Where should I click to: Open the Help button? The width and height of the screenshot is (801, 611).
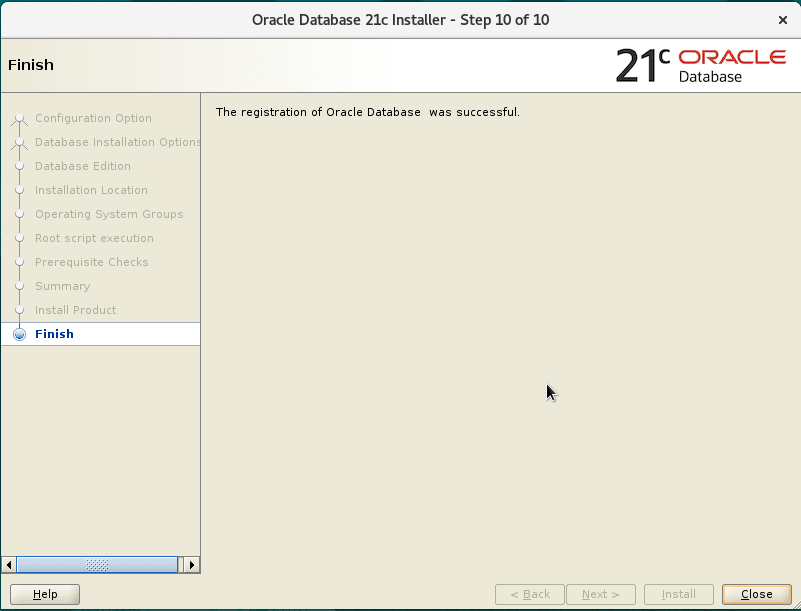[x=45, y=594]
